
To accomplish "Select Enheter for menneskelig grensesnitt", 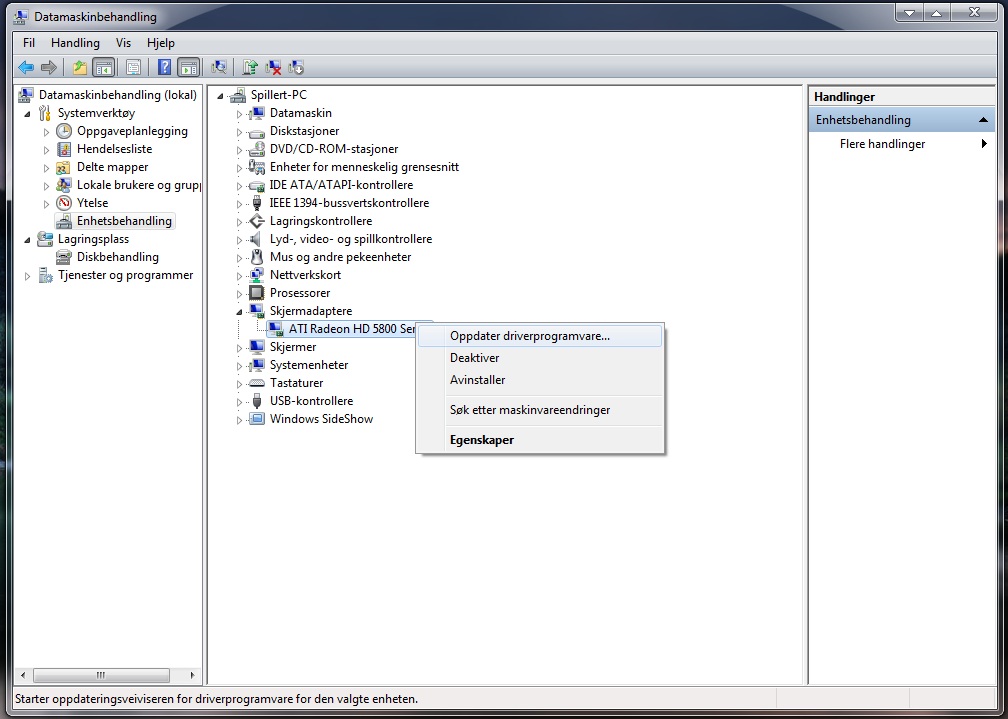I will pos(364,167).
